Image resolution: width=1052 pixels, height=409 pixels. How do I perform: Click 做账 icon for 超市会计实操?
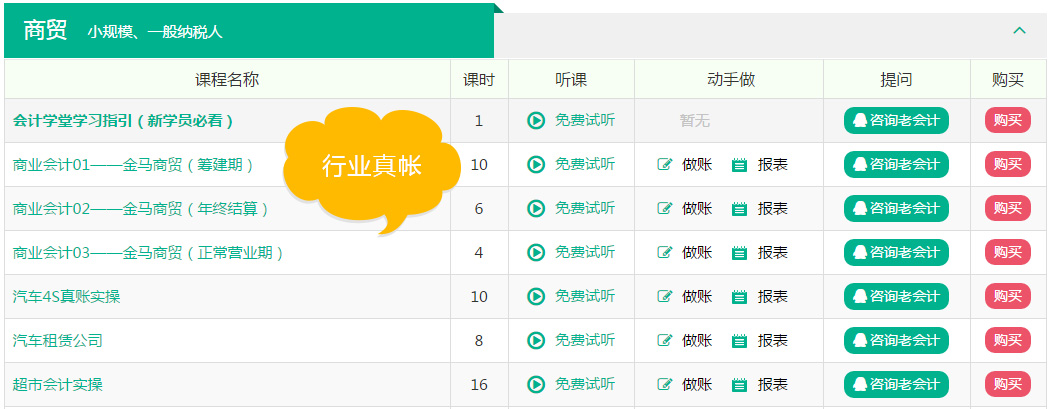(664, 385)
